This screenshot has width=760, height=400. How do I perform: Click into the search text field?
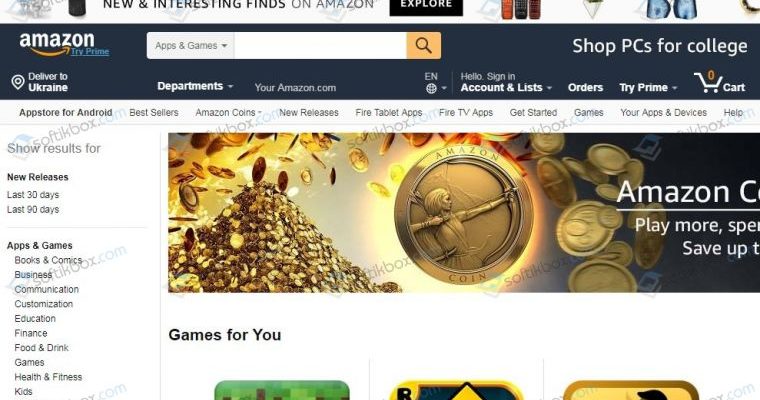[x=320, y=46]
